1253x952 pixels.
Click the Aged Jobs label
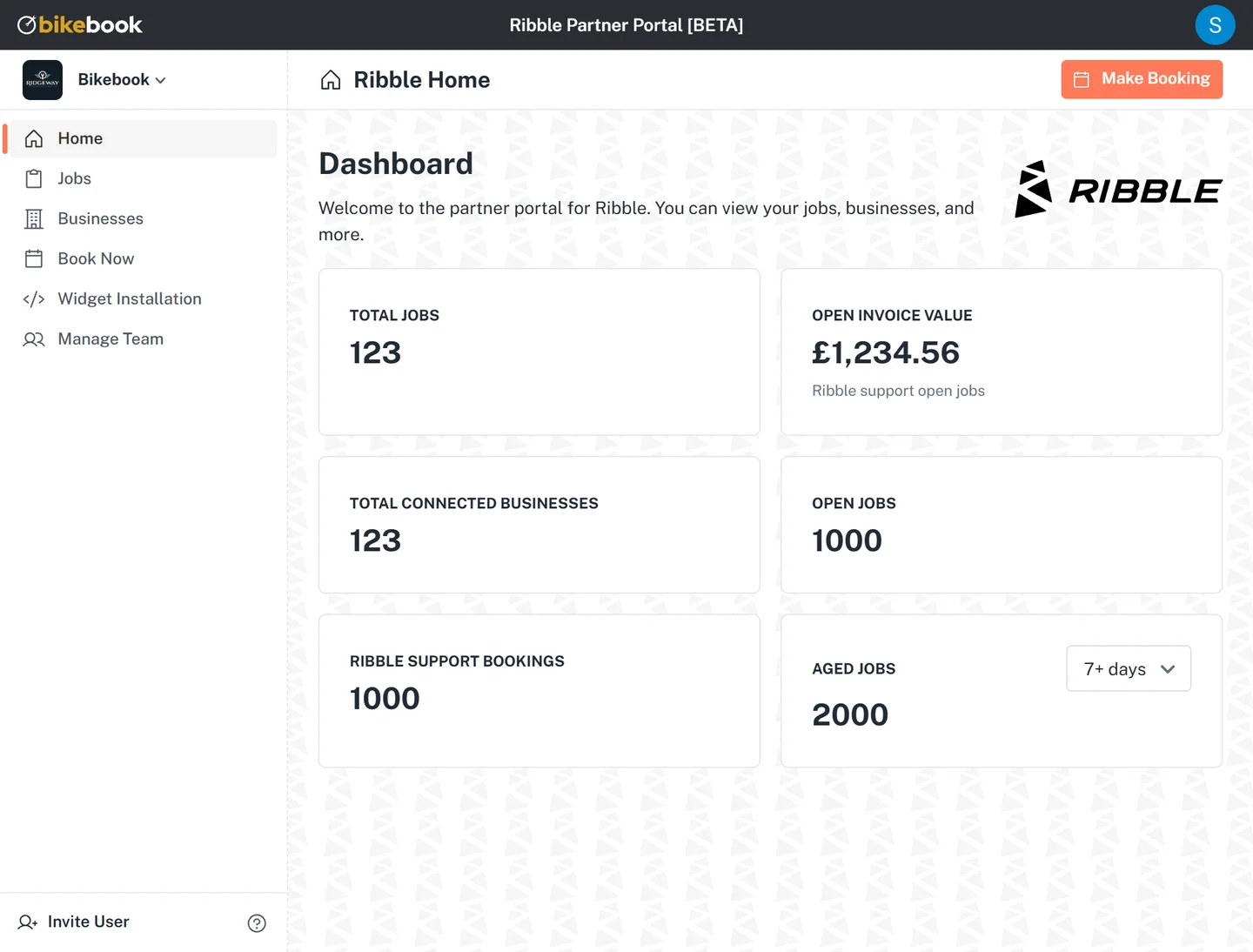(x=854, y=668)
